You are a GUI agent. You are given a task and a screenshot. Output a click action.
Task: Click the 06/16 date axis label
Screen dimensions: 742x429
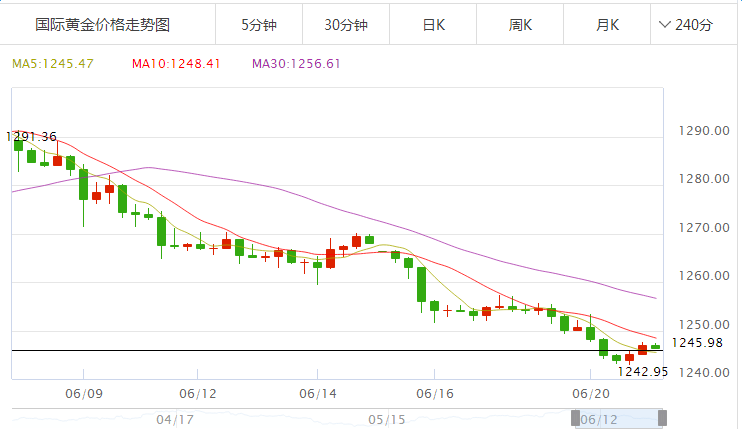click(433, 394)
